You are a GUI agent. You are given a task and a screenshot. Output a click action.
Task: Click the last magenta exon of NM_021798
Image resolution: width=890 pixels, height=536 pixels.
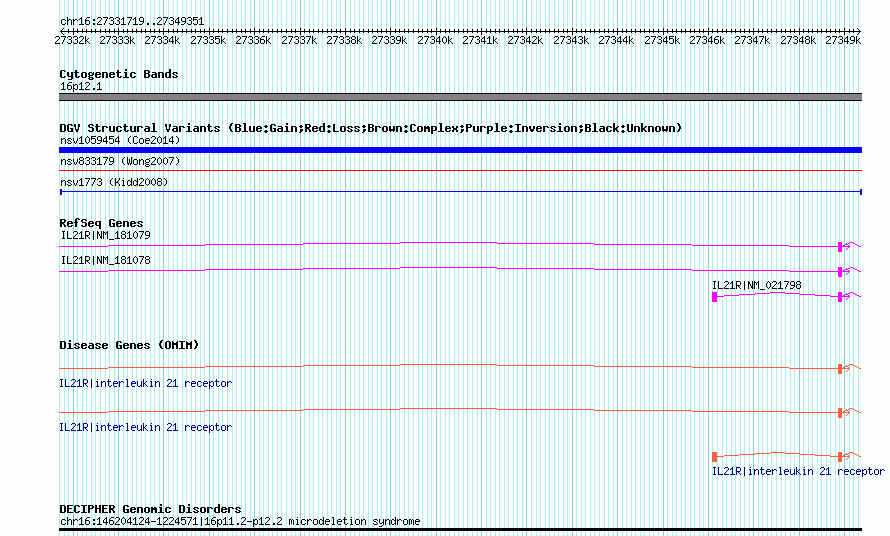[x=840, y=297]
